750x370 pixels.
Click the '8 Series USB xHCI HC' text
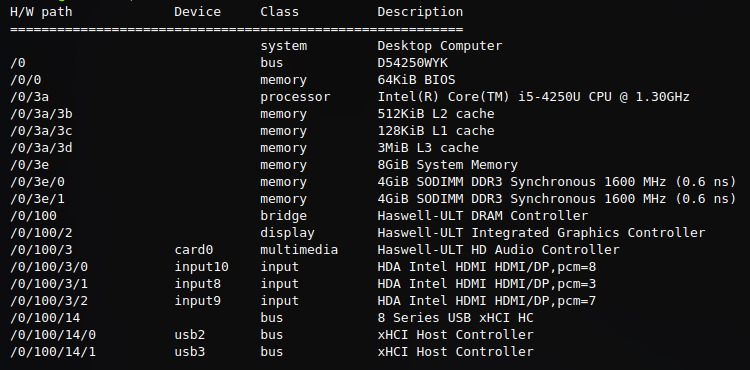point(455,318)
